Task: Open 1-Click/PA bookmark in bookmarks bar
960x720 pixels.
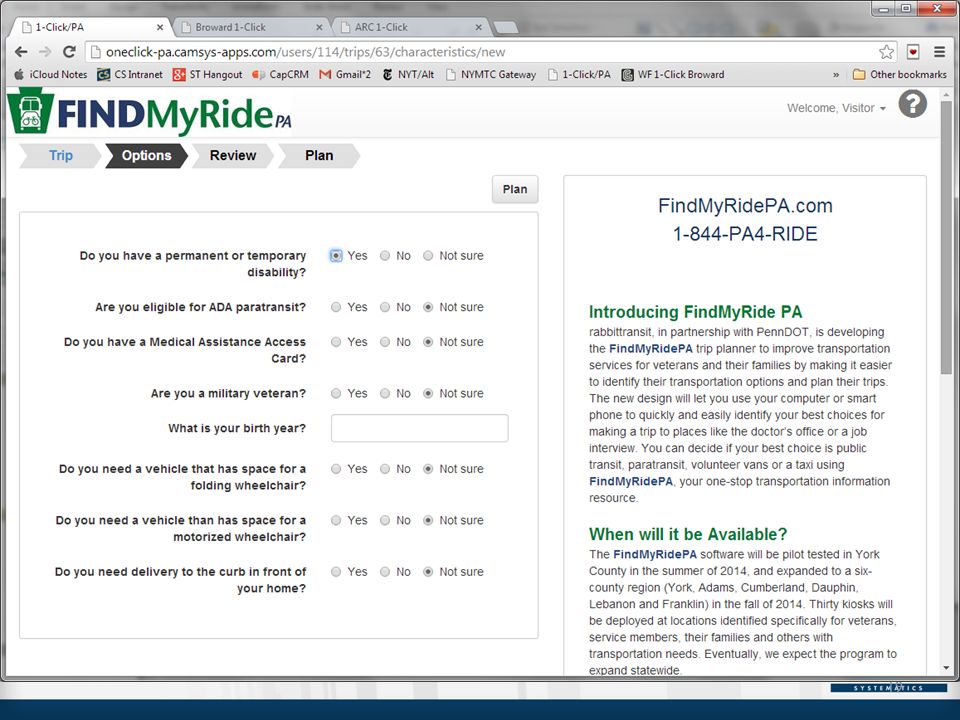Action: (x=579, y=75)
